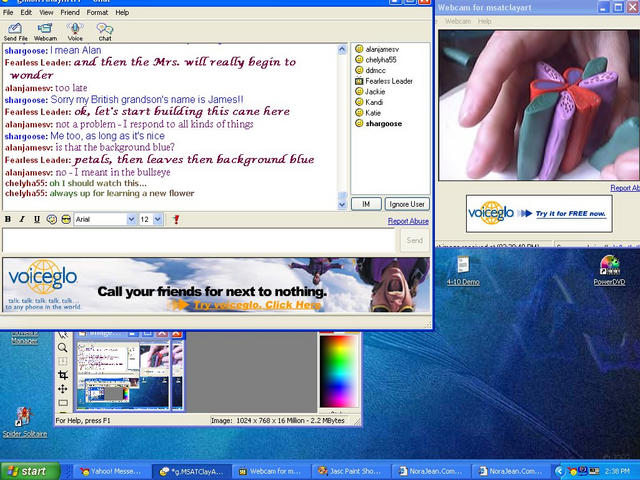This screenshot has width=640, height=480.
Task: Click the voiceglo Try it for FREE banner
Action: coord(539,213)
